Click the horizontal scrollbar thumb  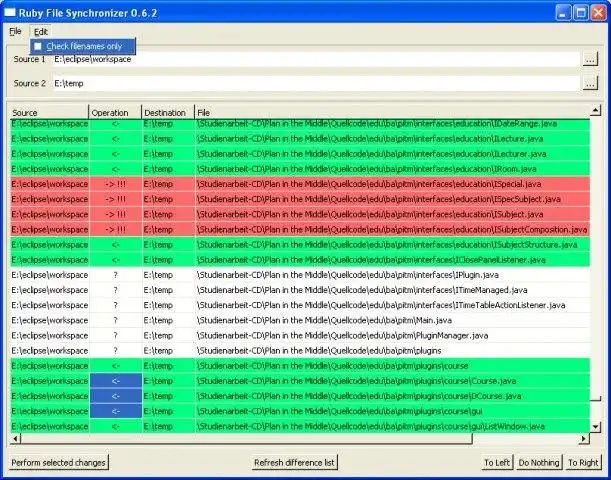pyautogui.click(x=246, y=439)
